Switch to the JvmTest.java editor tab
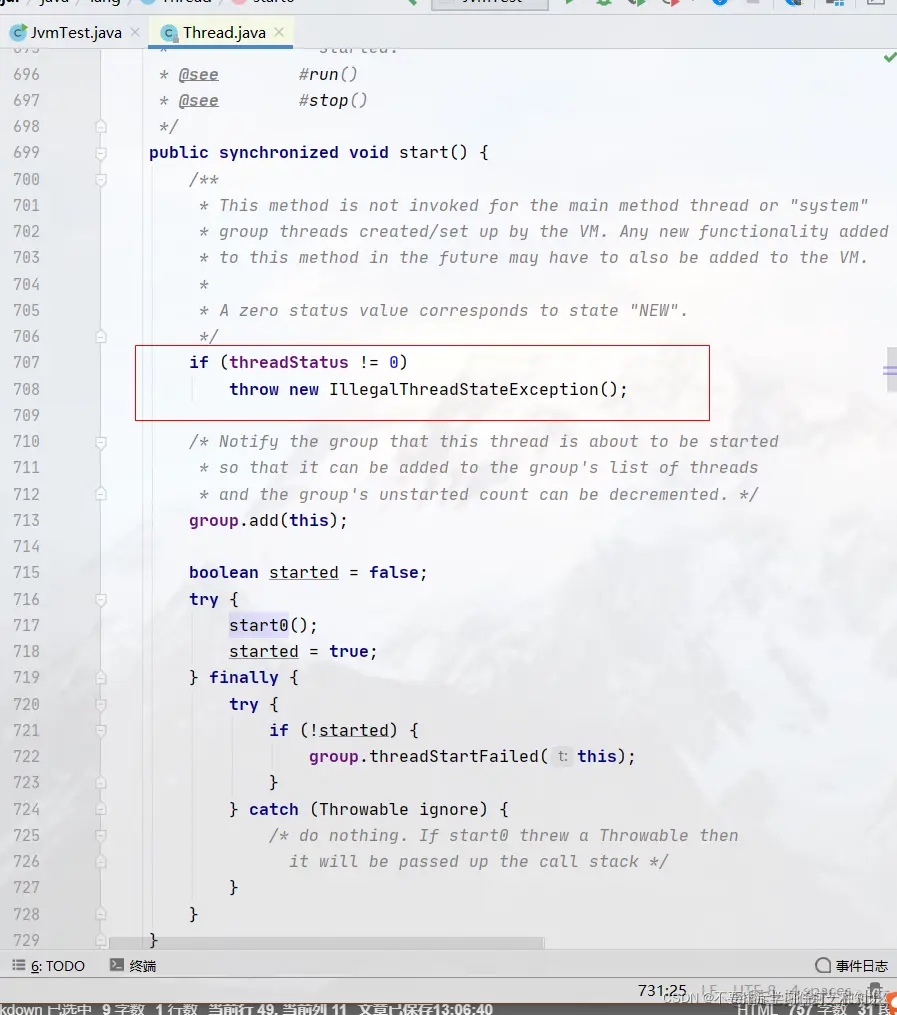 tap(75, 32)
